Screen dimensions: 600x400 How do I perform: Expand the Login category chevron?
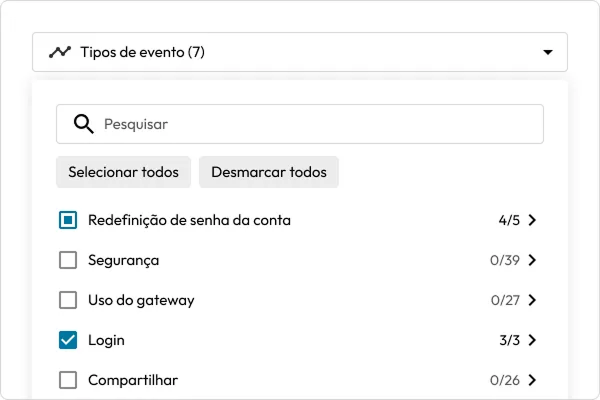[532, 340]
